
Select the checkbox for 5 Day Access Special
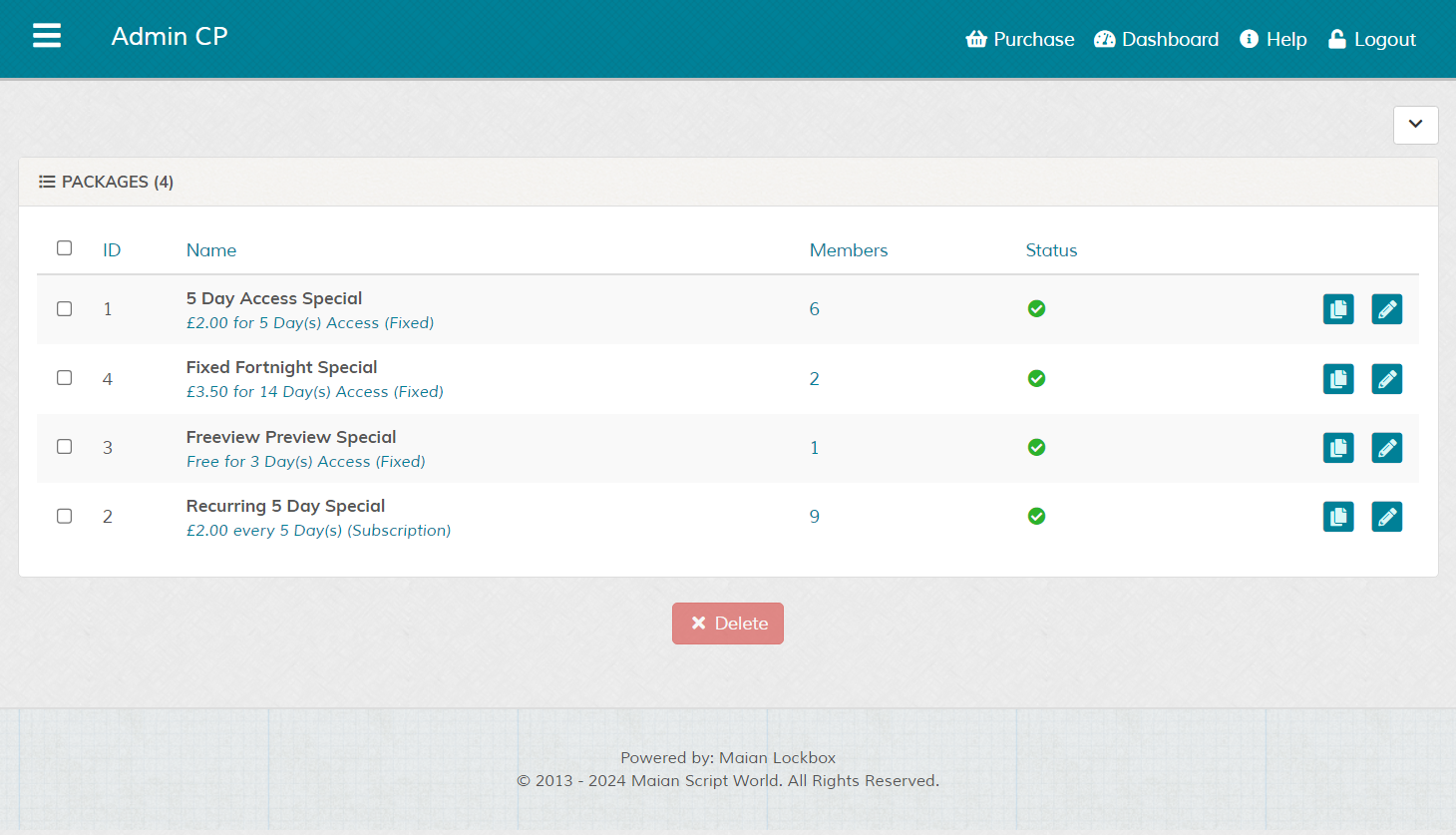[65, 309]
